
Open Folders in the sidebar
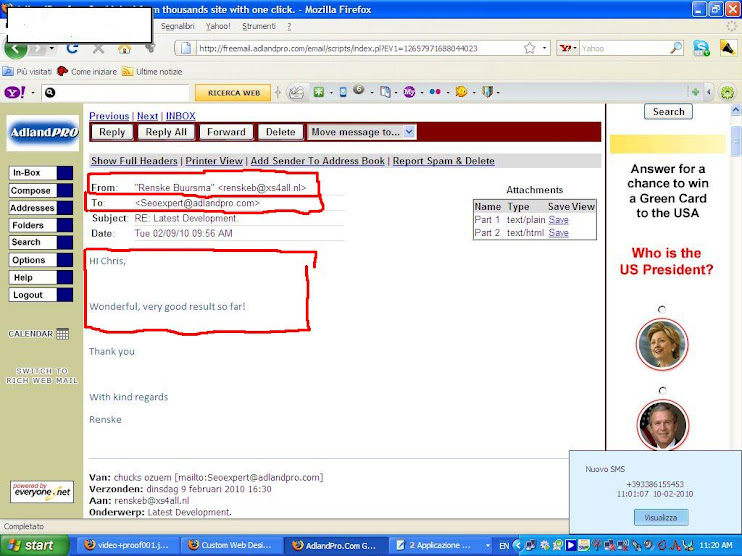coord(41,225)
